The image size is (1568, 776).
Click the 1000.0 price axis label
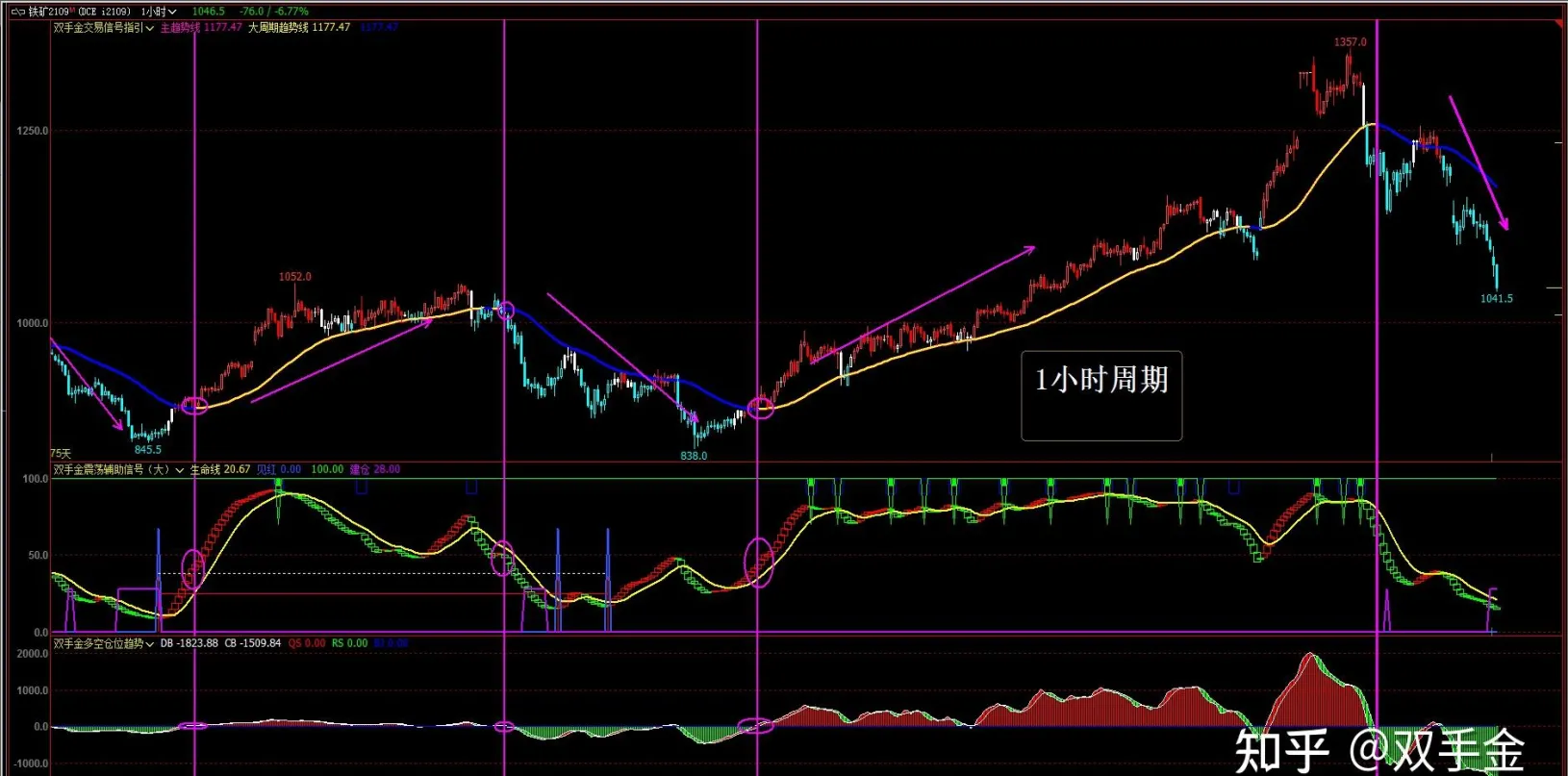point(32,324)
